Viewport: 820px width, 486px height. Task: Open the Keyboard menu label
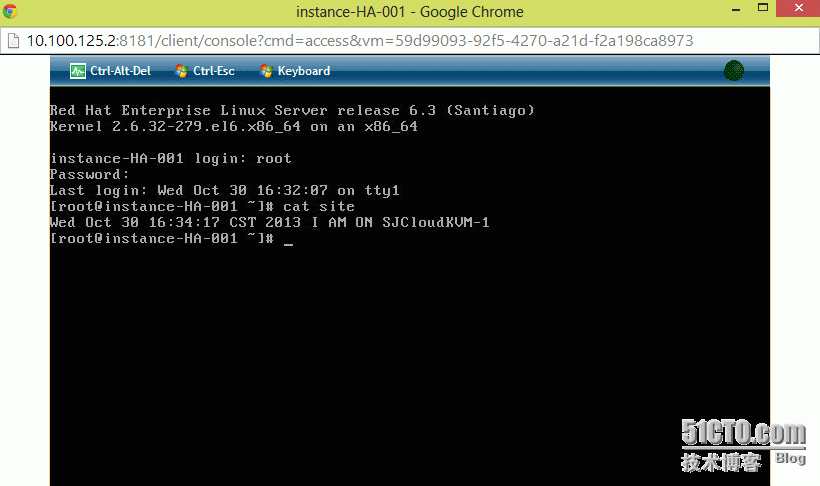tap(304, 71)
